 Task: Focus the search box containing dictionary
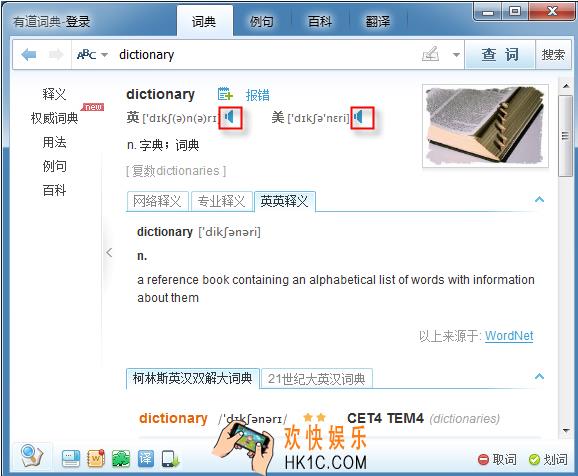coord(269,55)
